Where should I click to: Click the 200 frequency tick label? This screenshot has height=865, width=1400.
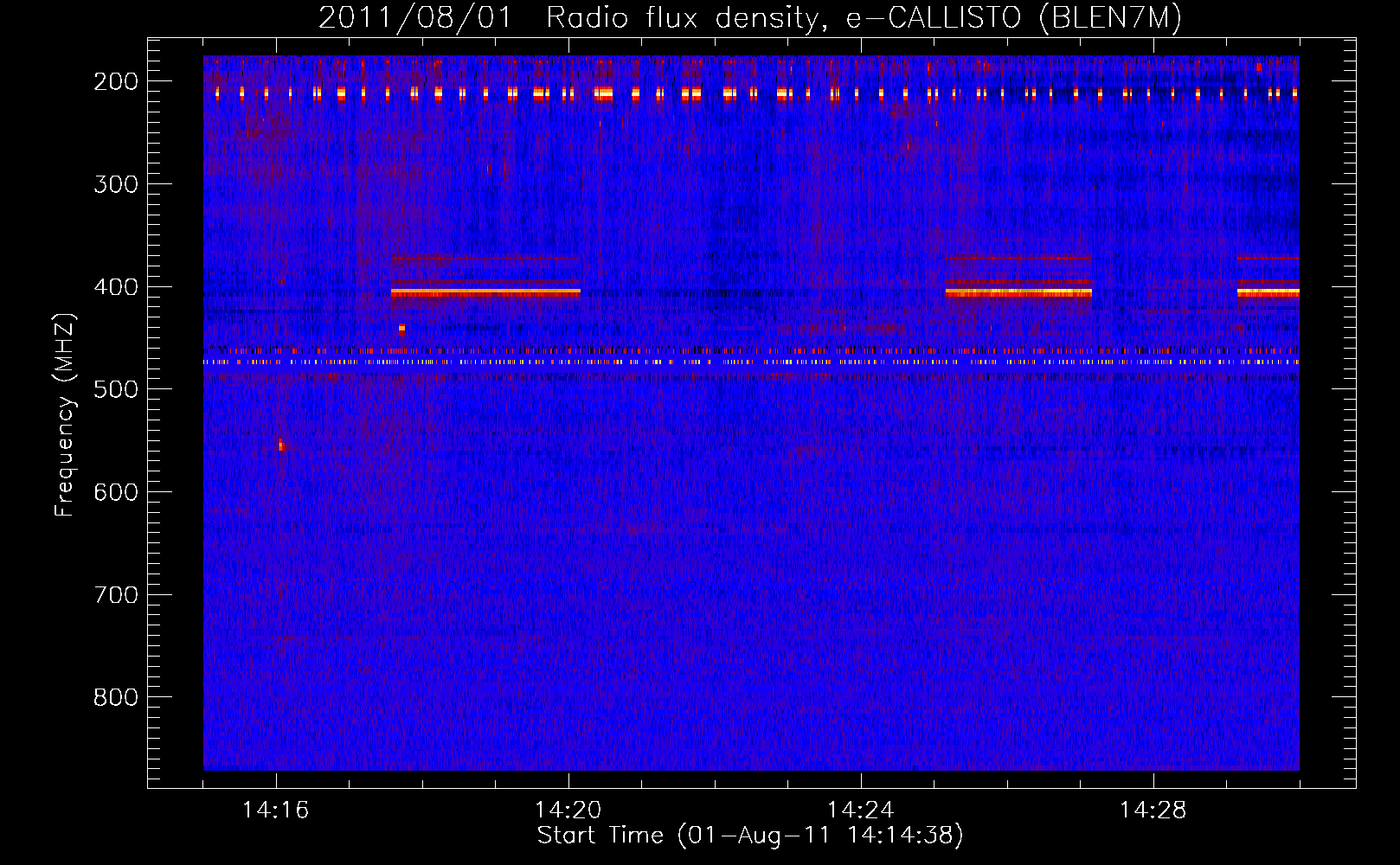[116, 81]
